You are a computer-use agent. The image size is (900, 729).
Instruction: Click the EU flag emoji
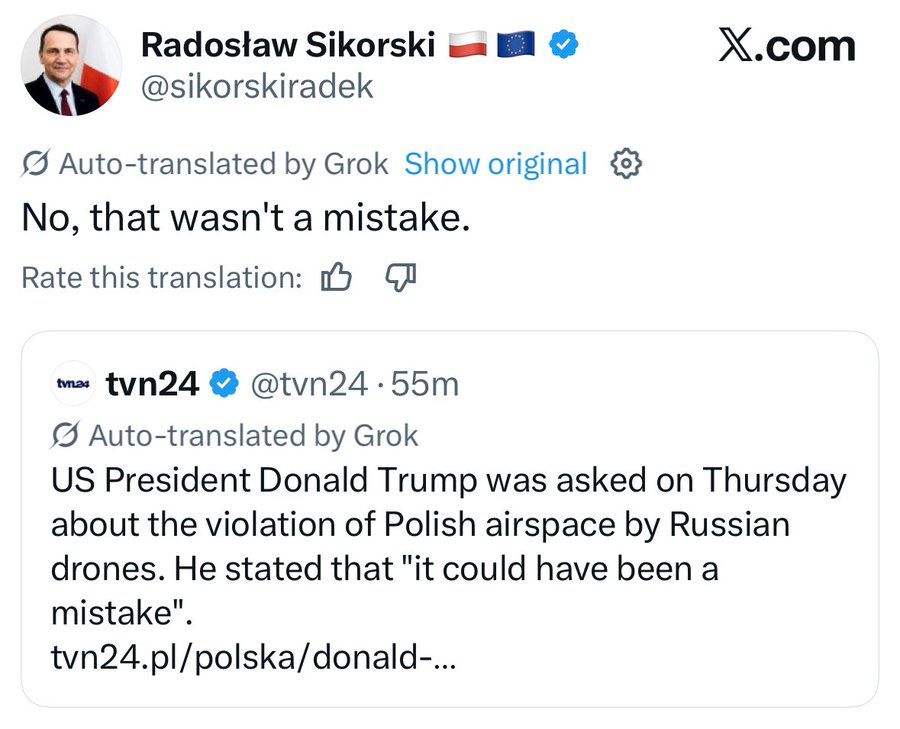(517, 44)
